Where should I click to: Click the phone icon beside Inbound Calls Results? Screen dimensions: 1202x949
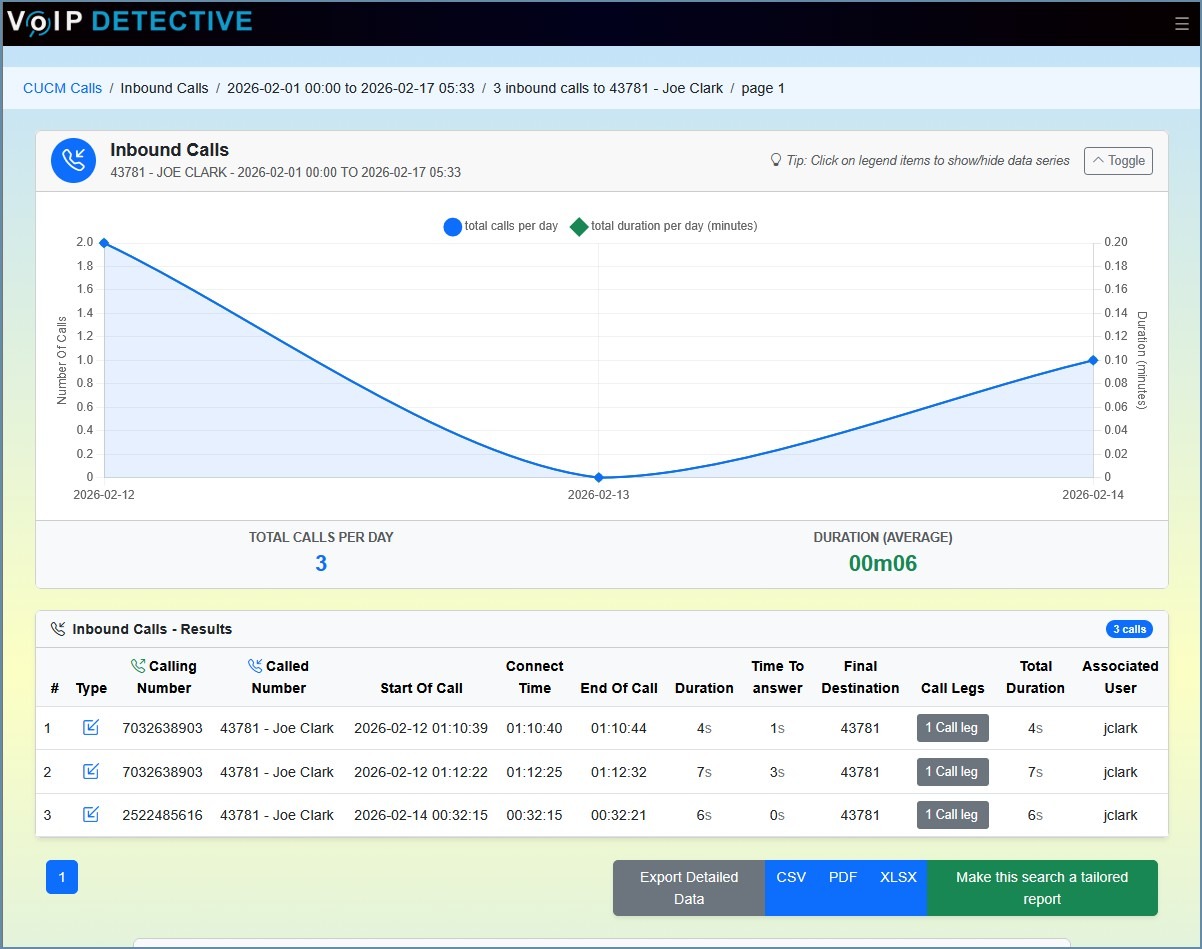point(58,629)
